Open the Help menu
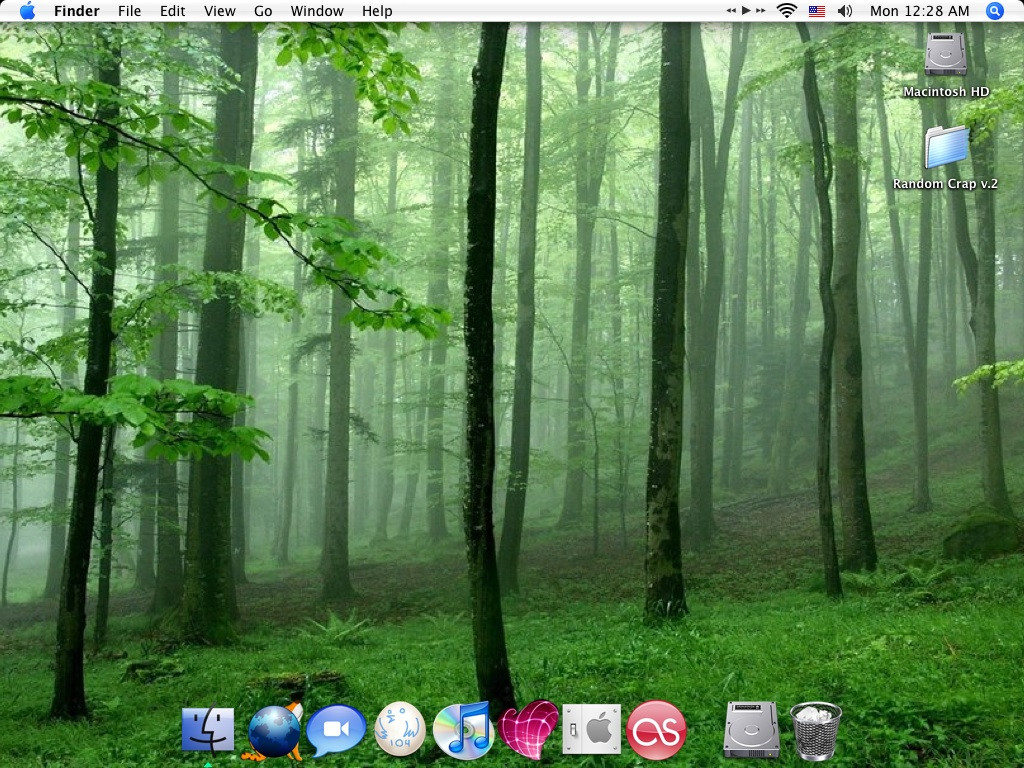 (377, 11)
